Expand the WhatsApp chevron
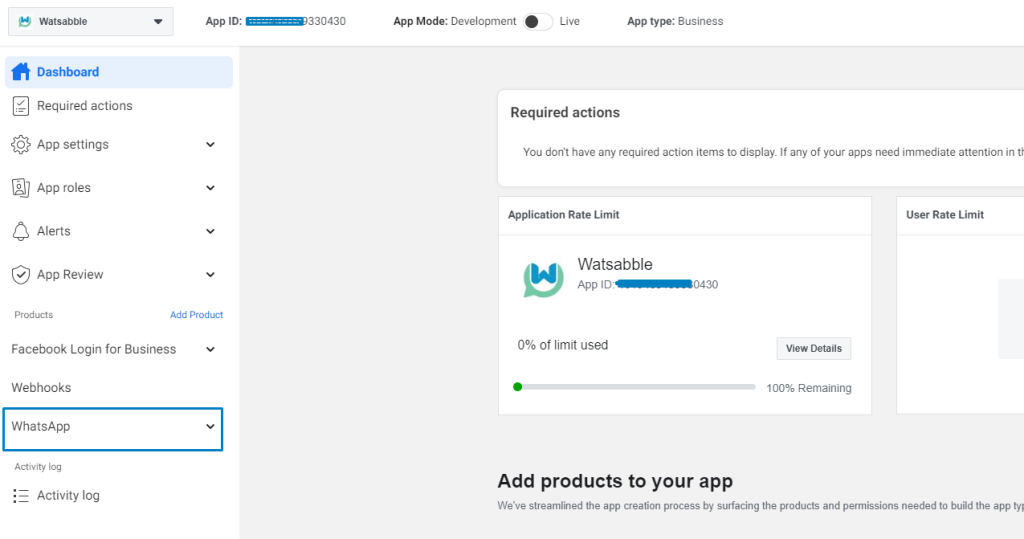1024x539 pixels. [210, 427]
